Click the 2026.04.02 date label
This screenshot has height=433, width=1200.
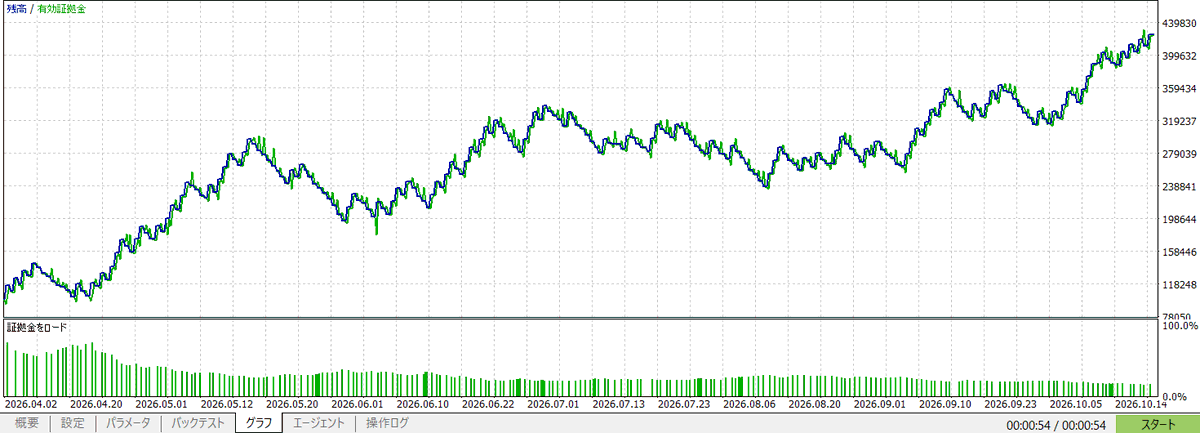click(32, 405)
